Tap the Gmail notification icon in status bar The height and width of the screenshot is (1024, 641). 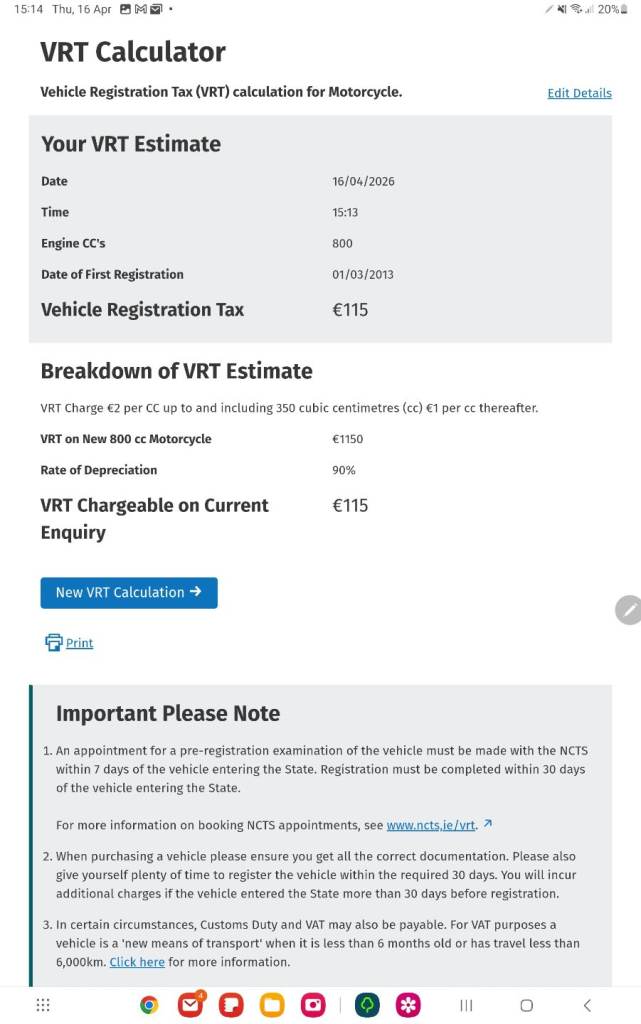tap(141, 9)
